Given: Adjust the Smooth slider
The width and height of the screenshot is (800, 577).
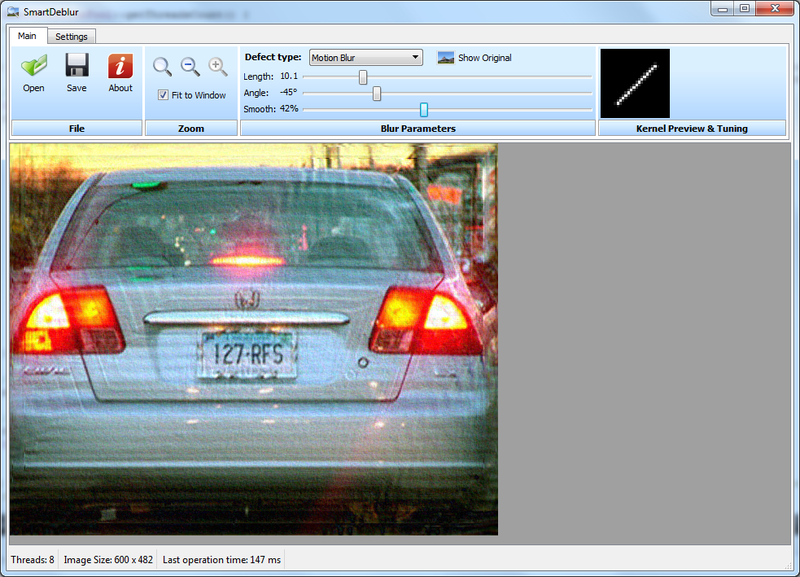Looking at the screenshot, I should click(423, 109).
